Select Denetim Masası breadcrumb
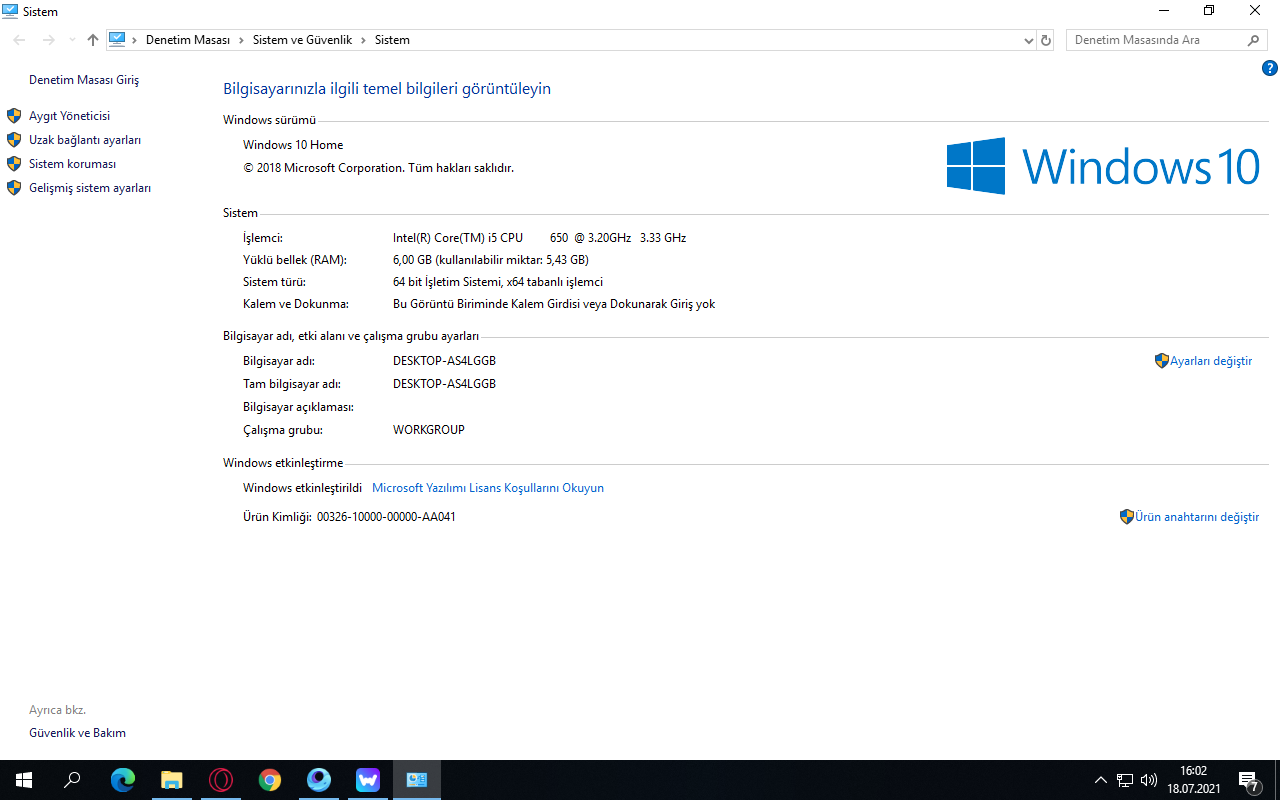This screenshot has width=1280, height=800. point(188,40)
